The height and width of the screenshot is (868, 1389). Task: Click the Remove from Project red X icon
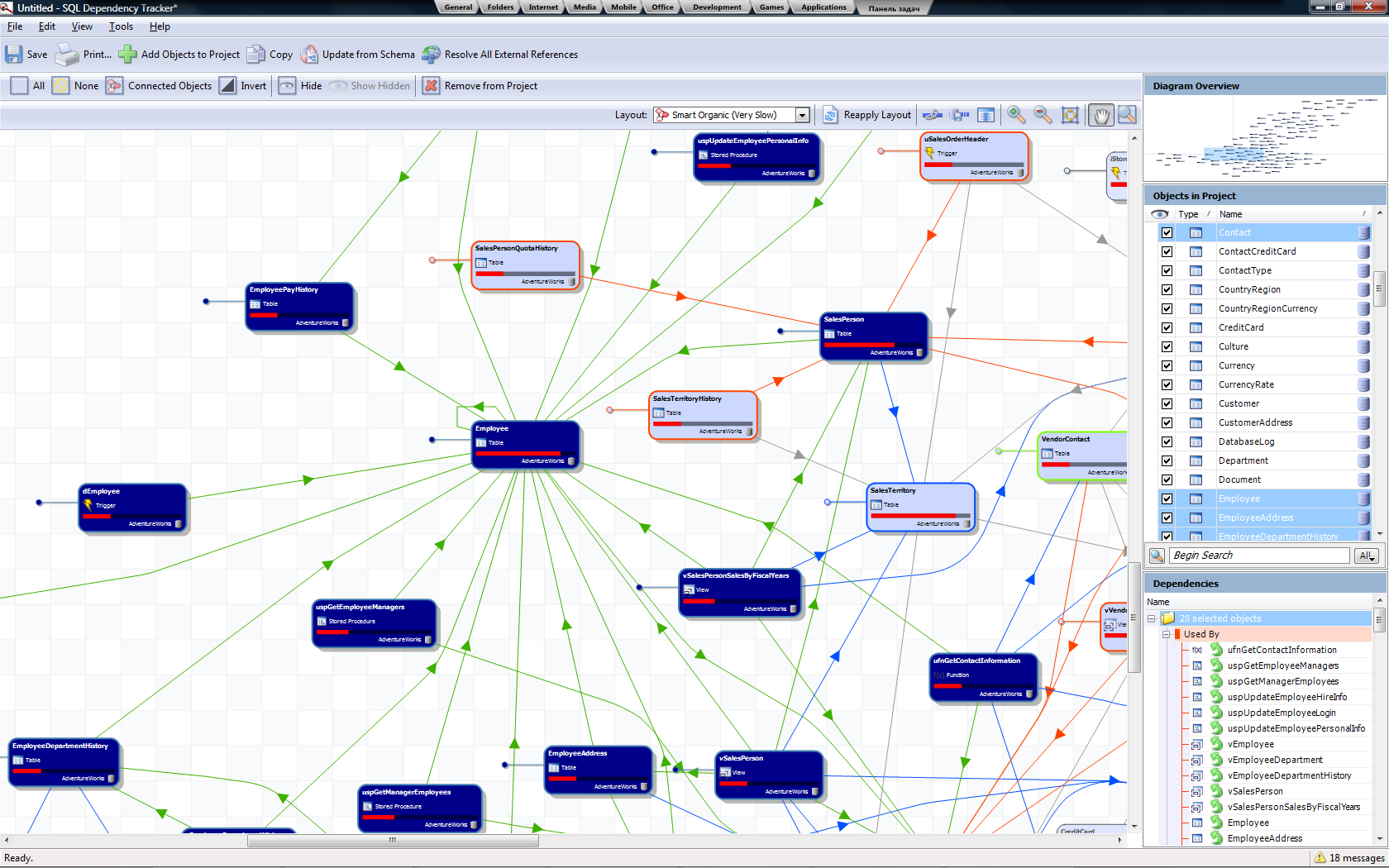pyautogui.click(x=431, y=86)
